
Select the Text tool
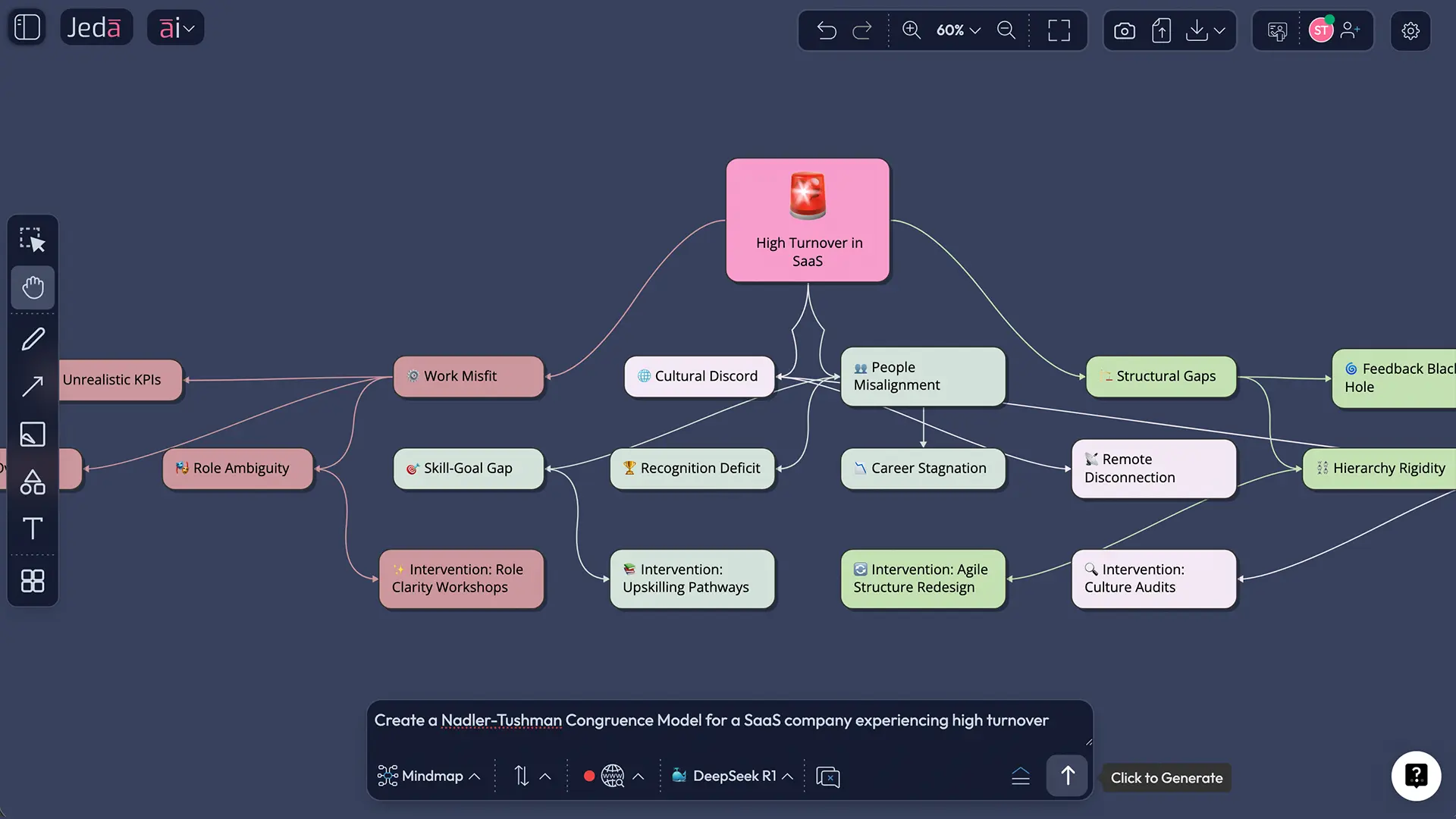point(33,529)
